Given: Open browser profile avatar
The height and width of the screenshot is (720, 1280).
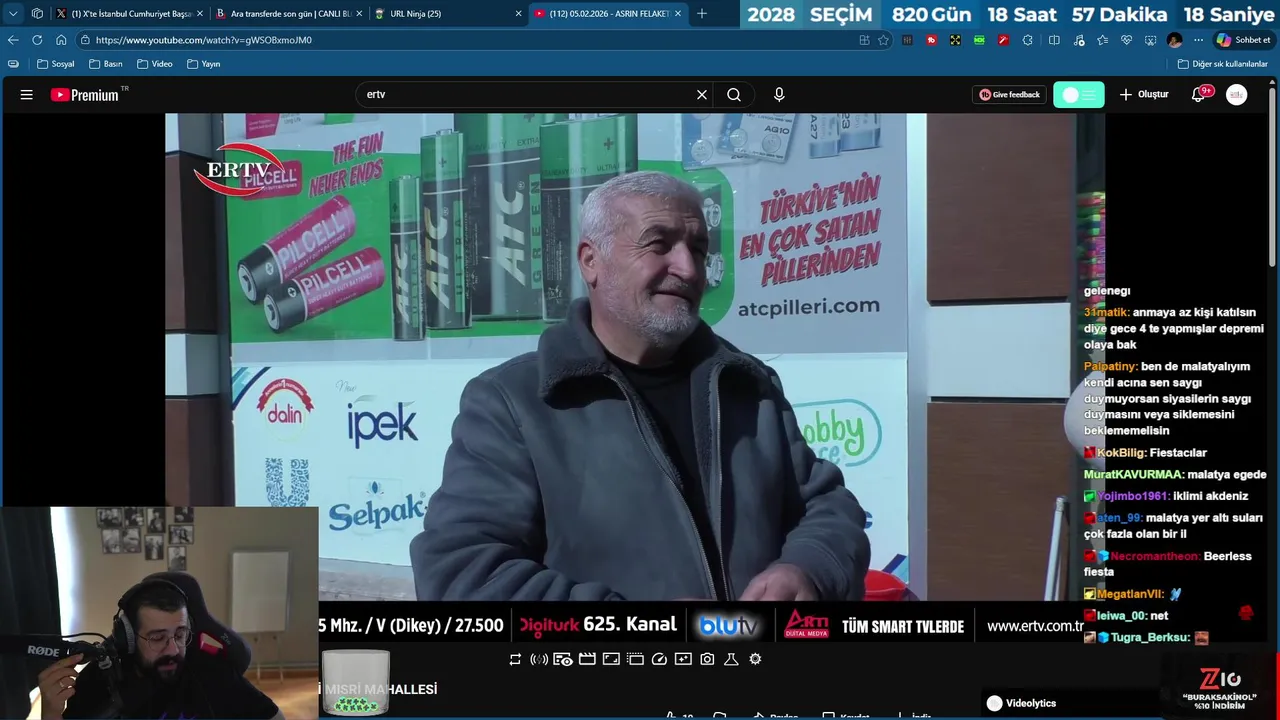Looking at the screenshot, I should pyautogui.click(x=1174, y=40).
